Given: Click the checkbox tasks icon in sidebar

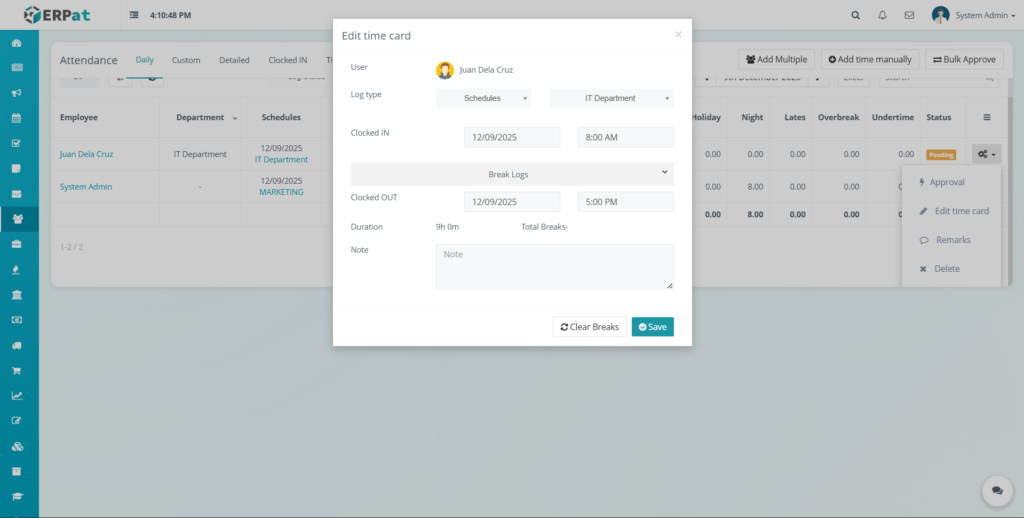Looking at the screenshot, I should pos(17,143).
